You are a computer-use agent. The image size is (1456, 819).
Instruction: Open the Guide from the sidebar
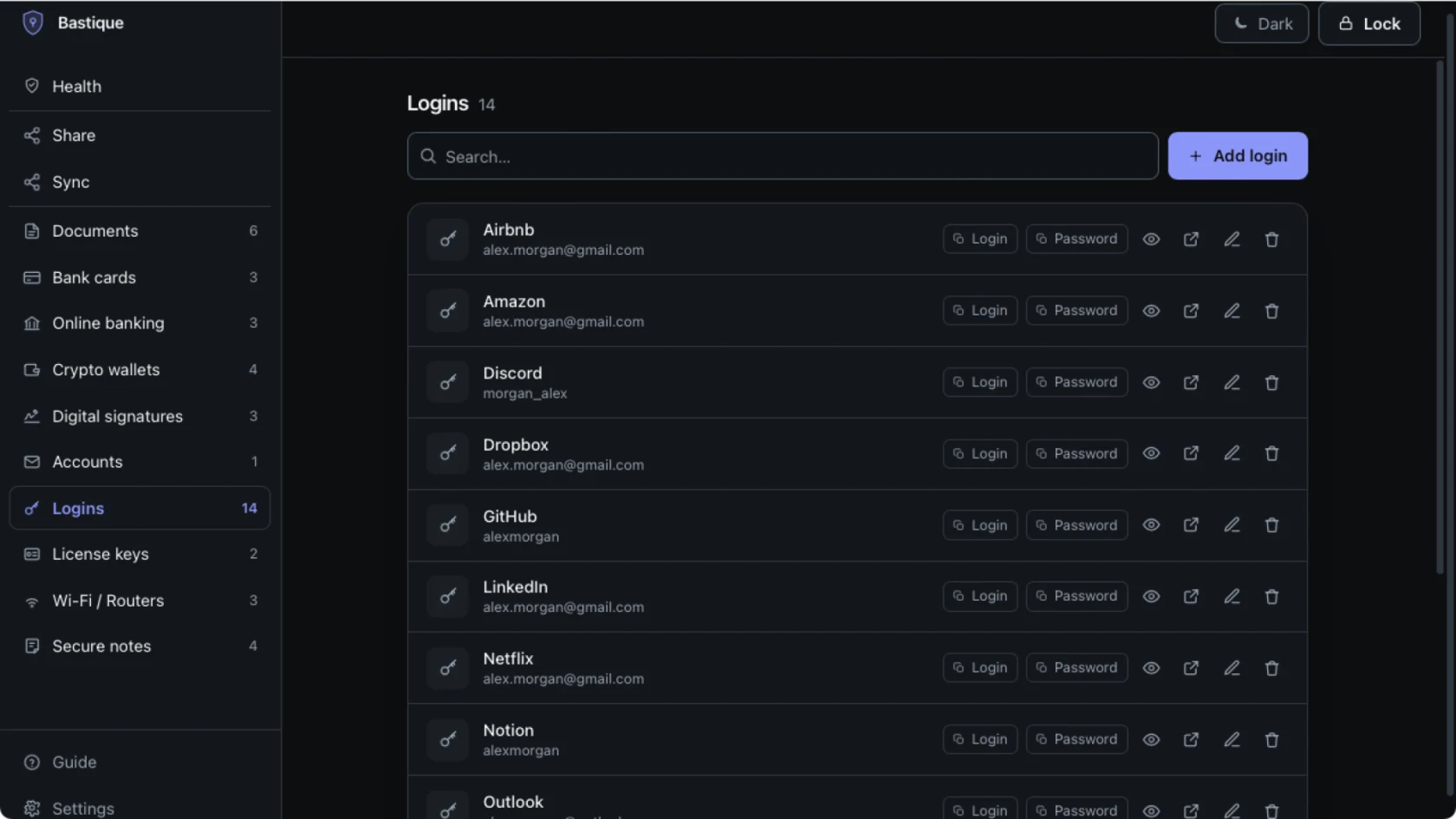coord(140,762)
